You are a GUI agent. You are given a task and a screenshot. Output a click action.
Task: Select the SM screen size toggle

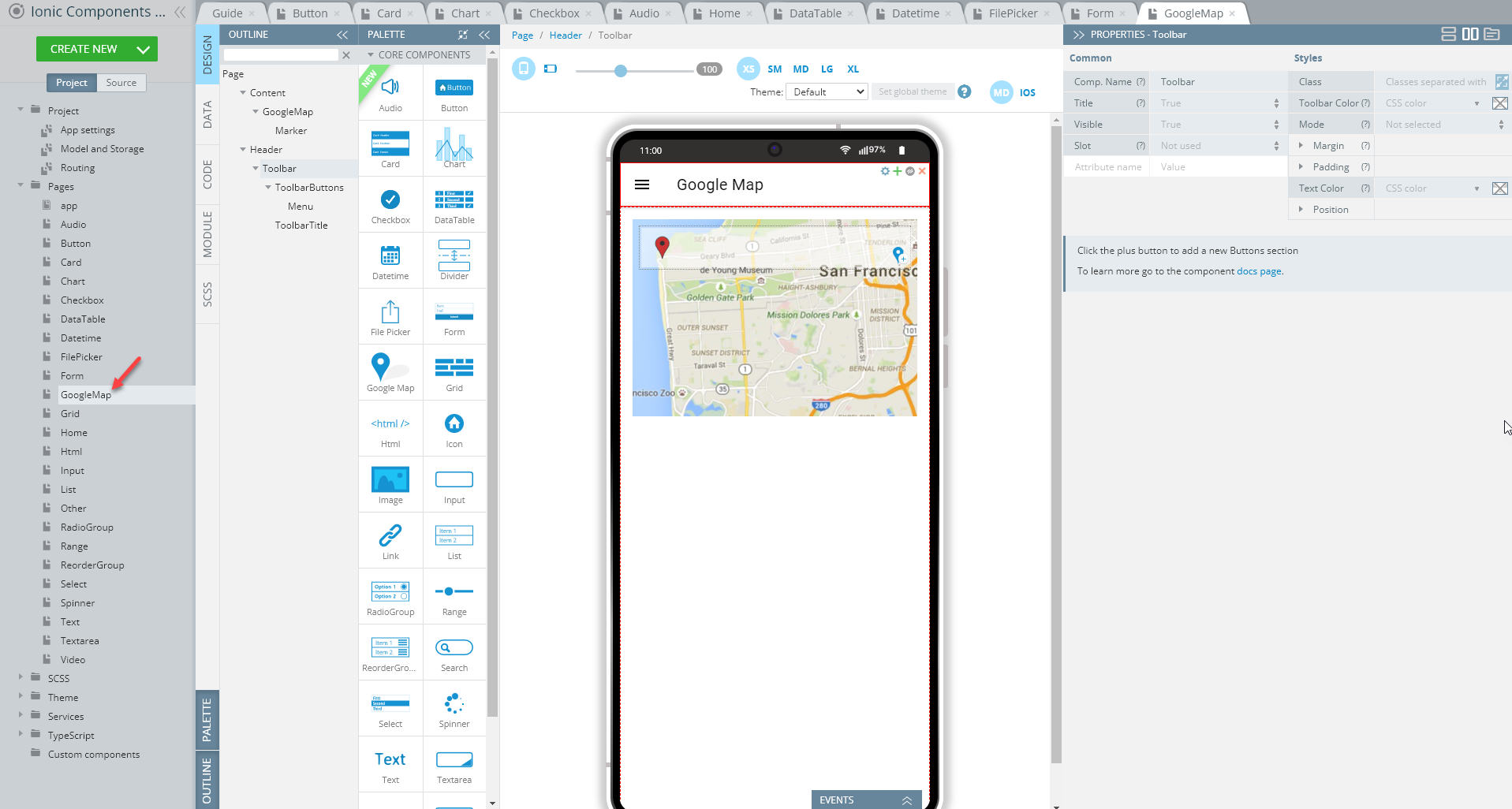pos(775,69)
